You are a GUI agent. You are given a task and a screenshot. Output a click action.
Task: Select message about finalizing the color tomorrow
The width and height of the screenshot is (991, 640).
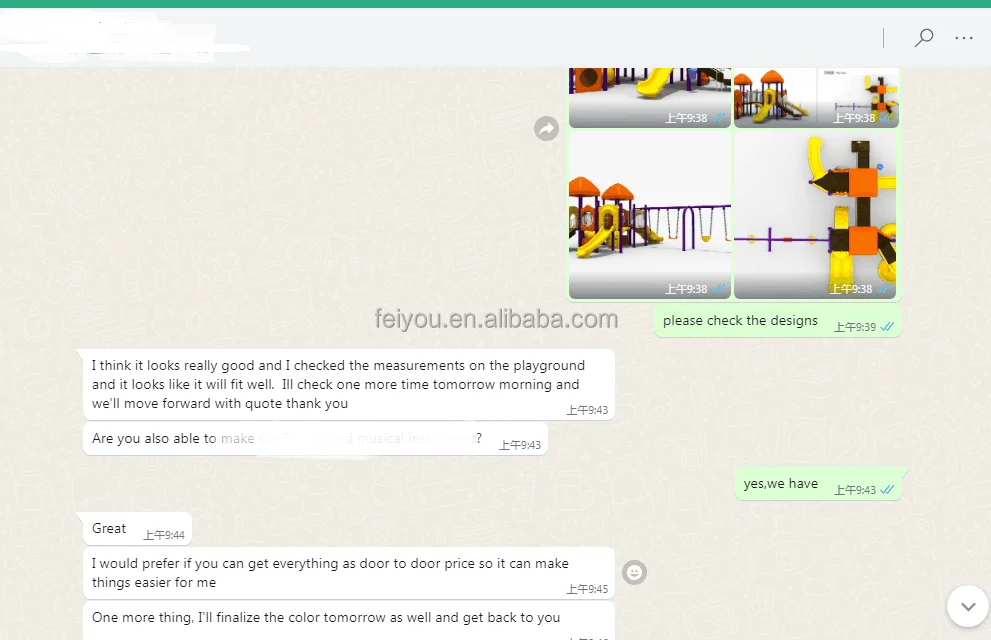click(349, 621)
